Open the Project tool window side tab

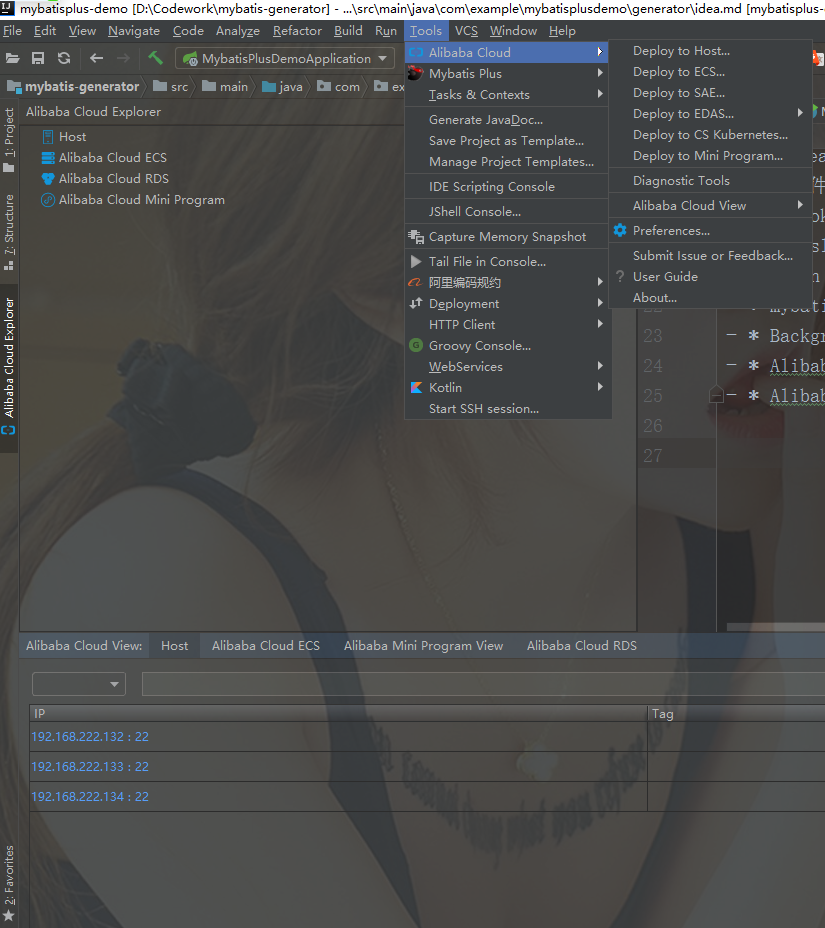[x=9, y=140]
